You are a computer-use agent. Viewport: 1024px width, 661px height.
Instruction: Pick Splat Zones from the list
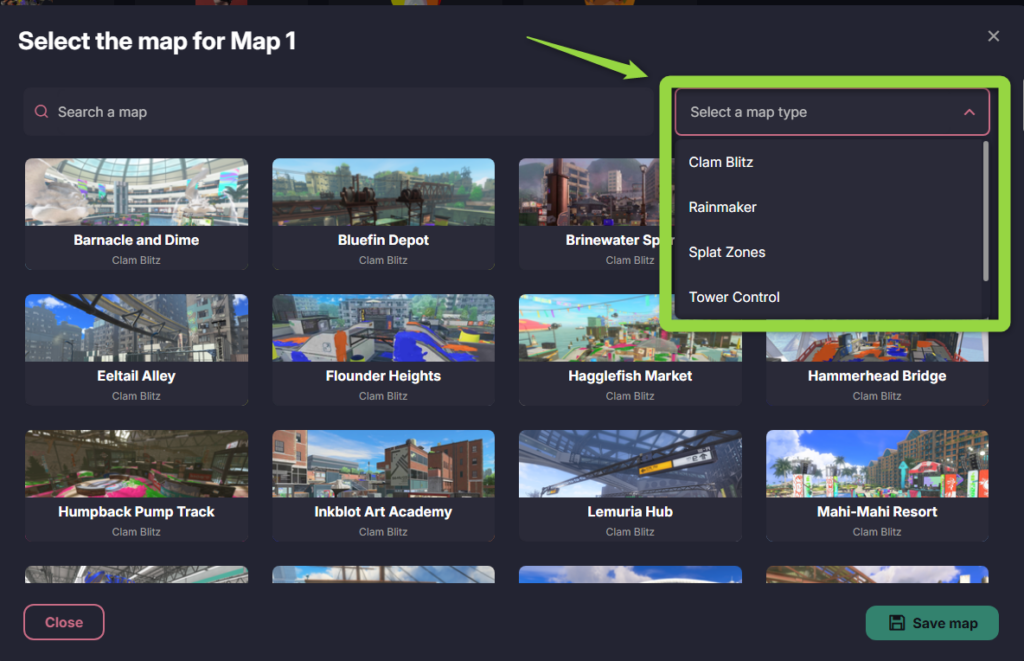pyautogui.click(x=727, y=252)
